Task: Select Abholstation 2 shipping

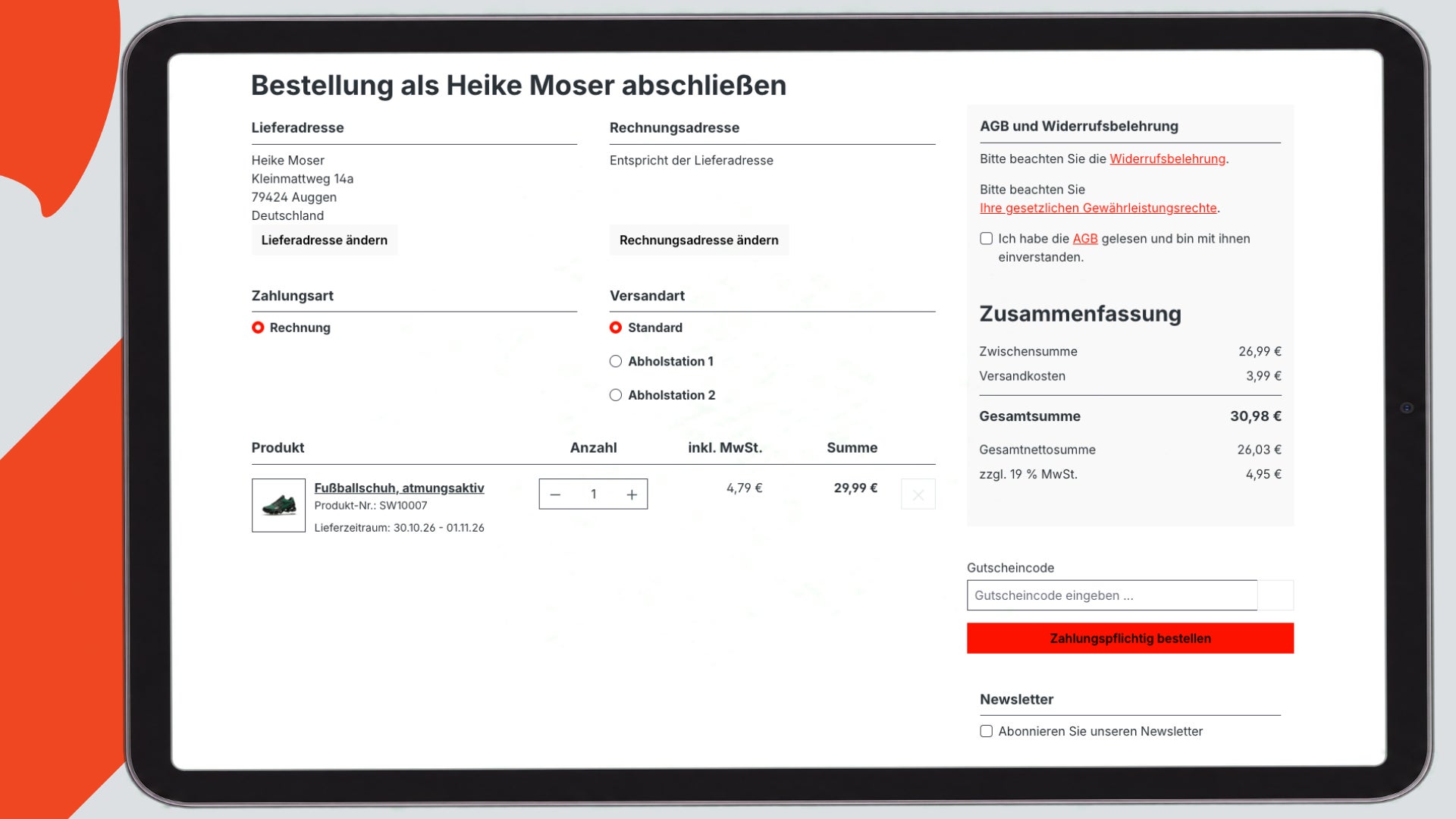Action: coord(616,395)
